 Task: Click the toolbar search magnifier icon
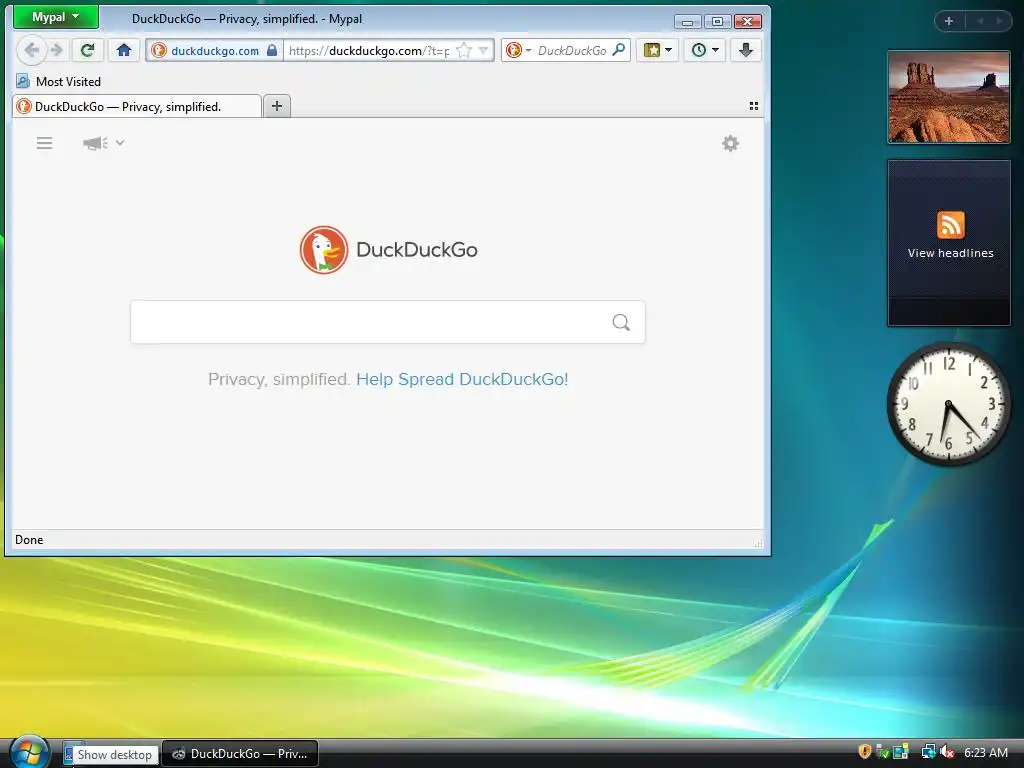click(x=618, y=50)
